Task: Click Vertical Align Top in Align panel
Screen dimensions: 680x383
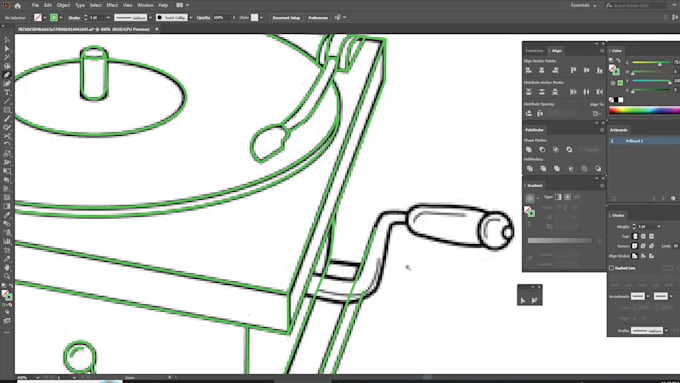Action: click(x=573, y=70)
